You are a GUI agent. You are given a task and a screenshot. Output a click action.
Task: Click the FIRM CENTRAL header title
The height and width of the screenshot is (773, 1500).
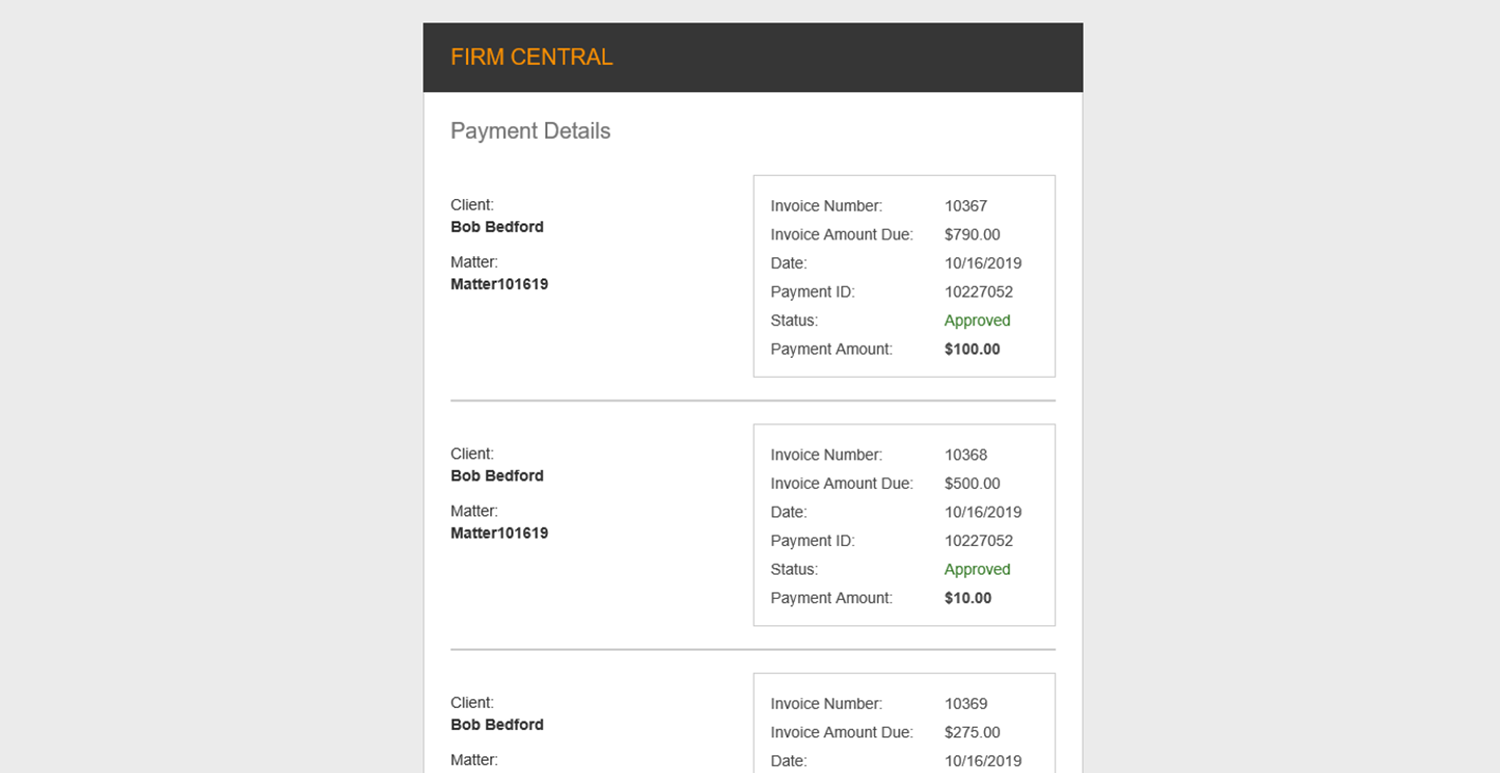point(531,57)
